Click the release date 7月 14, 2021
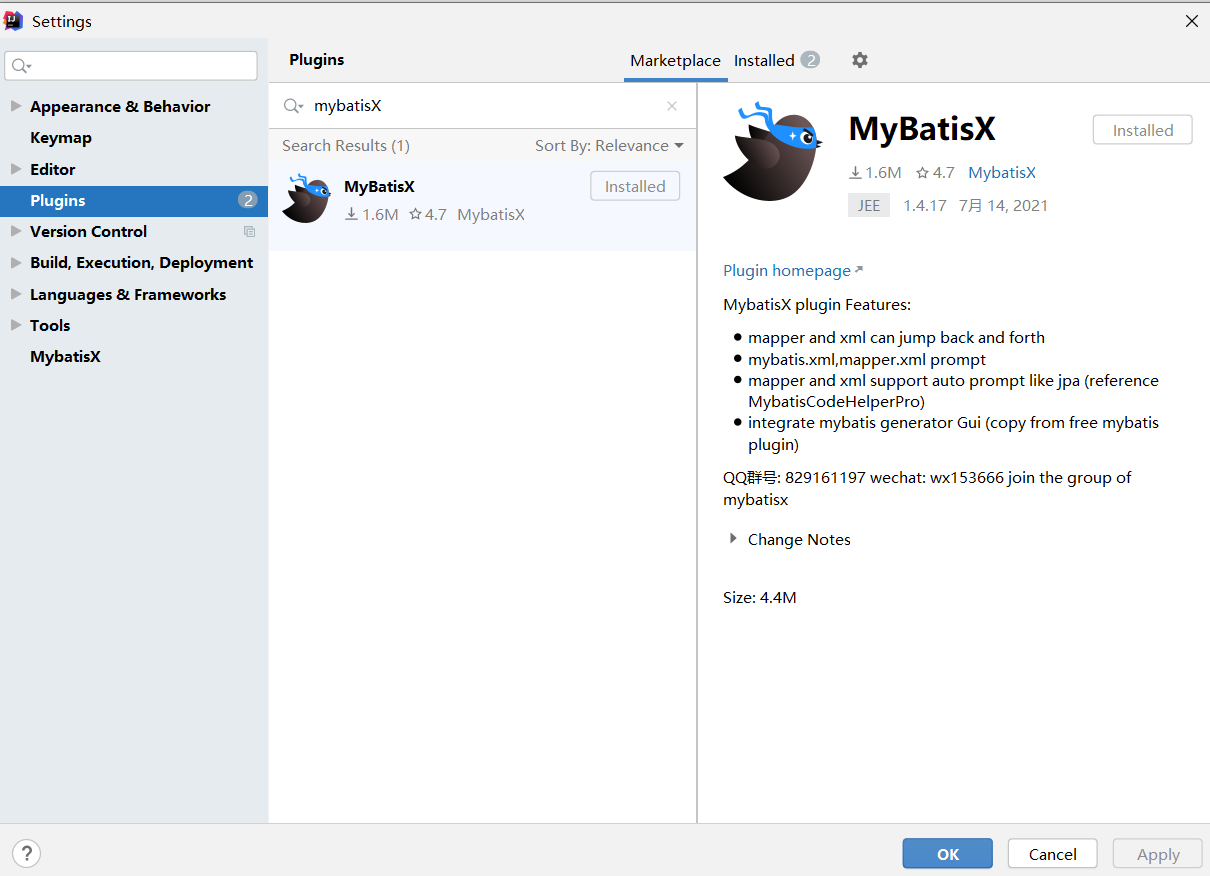The image size is (1210, 876). pyautogui.click(x=1003, y=206)
